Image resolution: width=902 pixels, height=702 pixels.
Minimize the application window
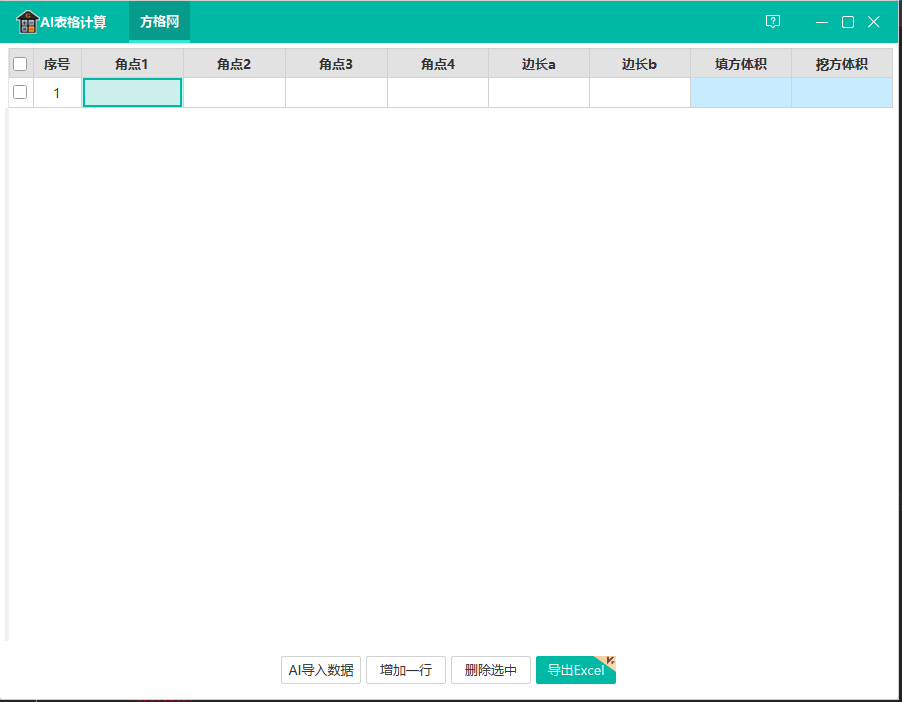tap(822, 22)
